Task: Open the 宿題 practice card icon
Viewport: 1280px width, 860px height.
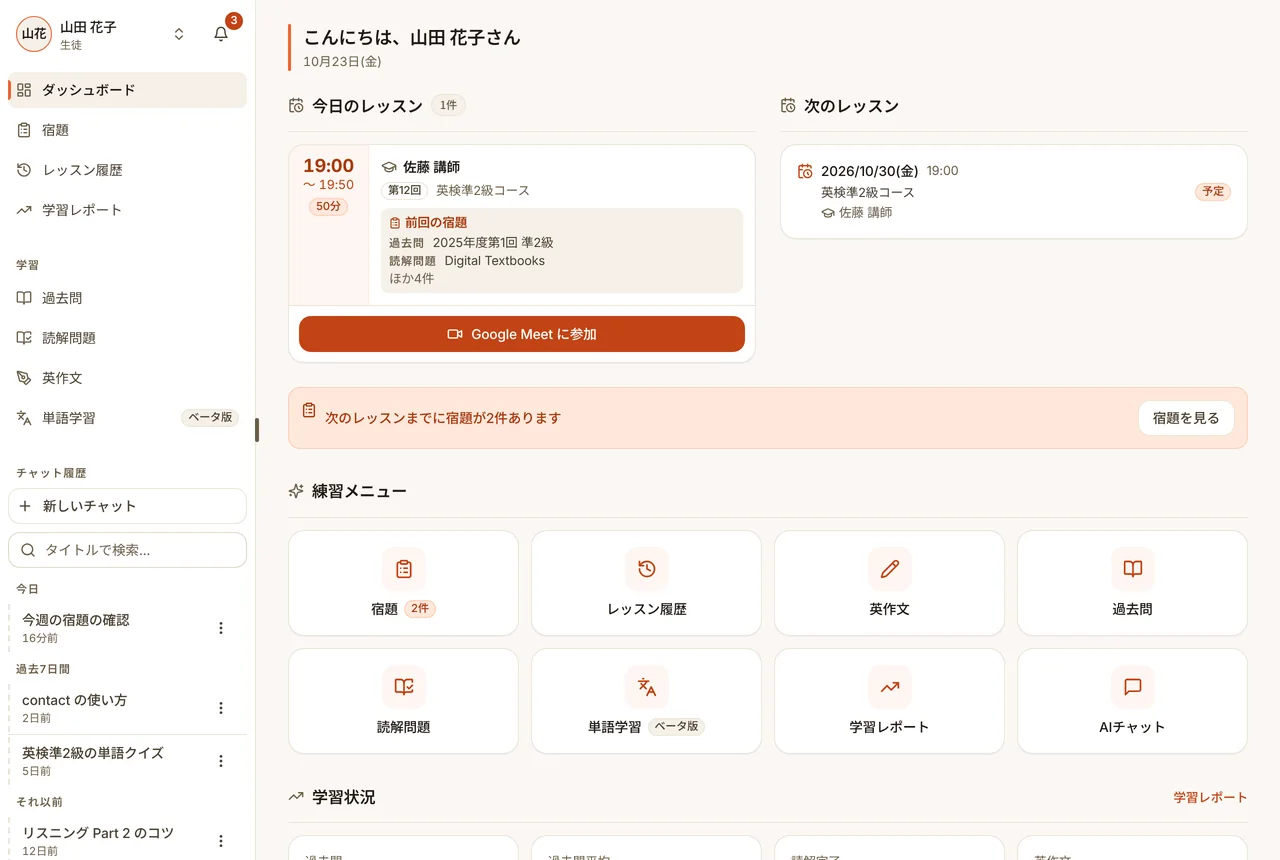Action: click(404, 569)
